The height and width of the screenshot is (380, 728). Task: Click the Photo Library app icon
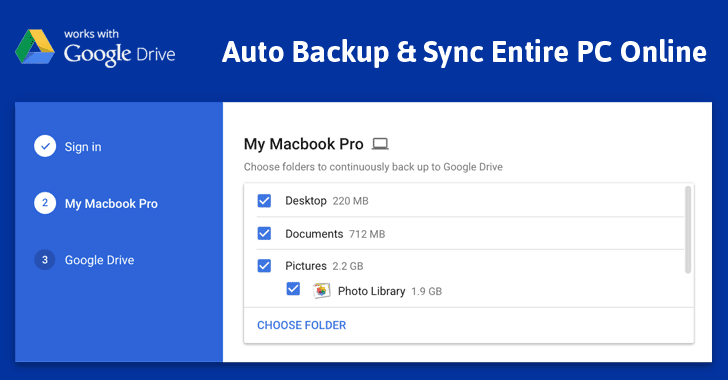[321, 291]
